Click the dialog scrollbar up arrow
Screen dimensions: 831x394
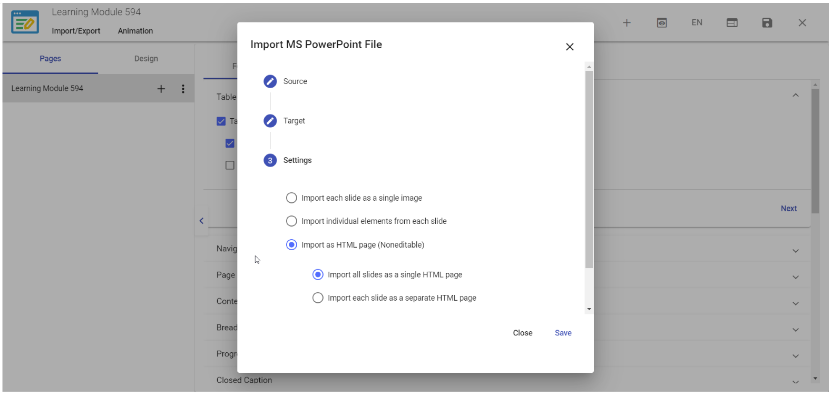tap(589, 66)
